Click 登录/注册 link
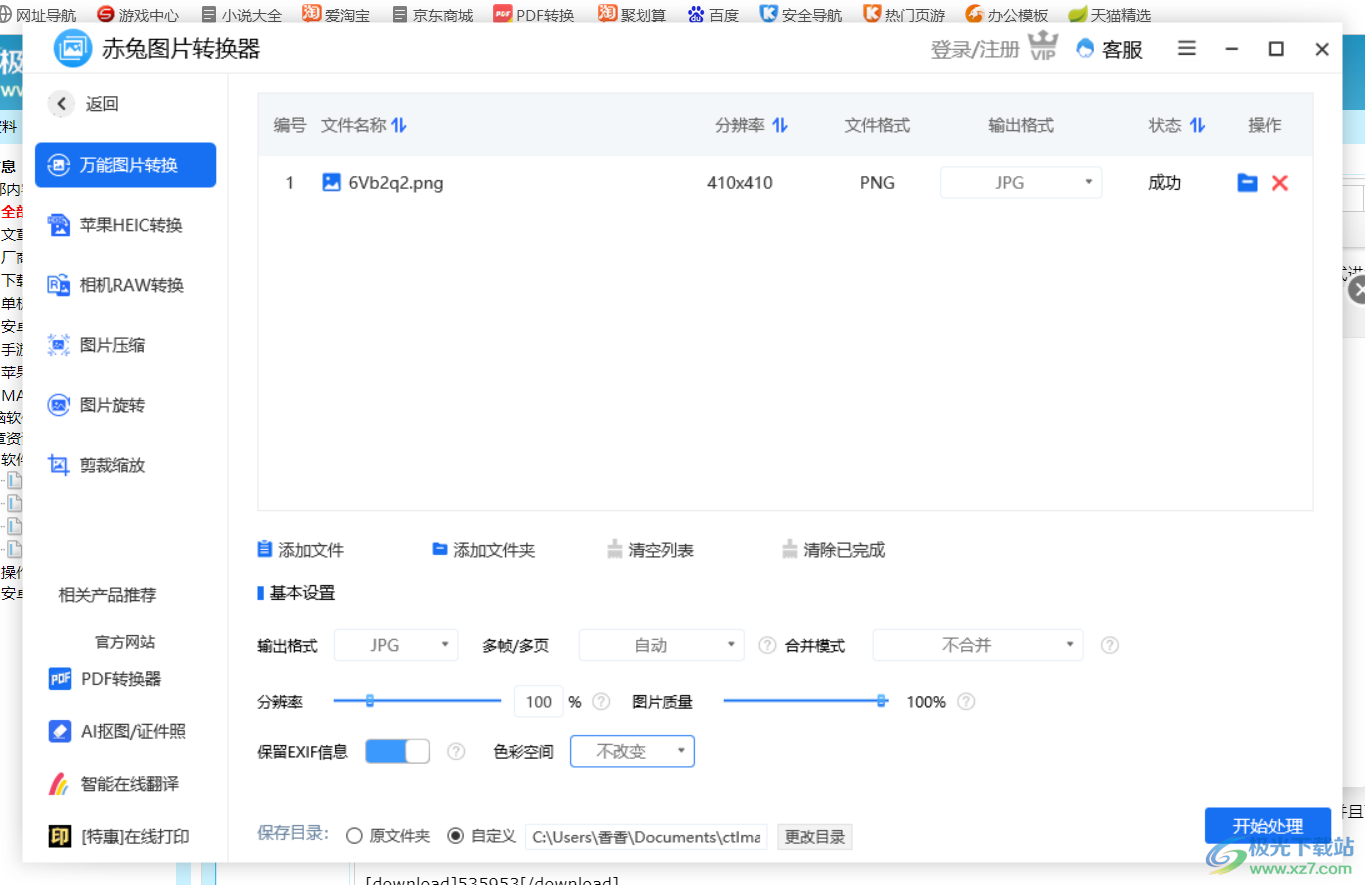Image resolution: width=1365 pixels, height=885 pixels. (975, 49)
